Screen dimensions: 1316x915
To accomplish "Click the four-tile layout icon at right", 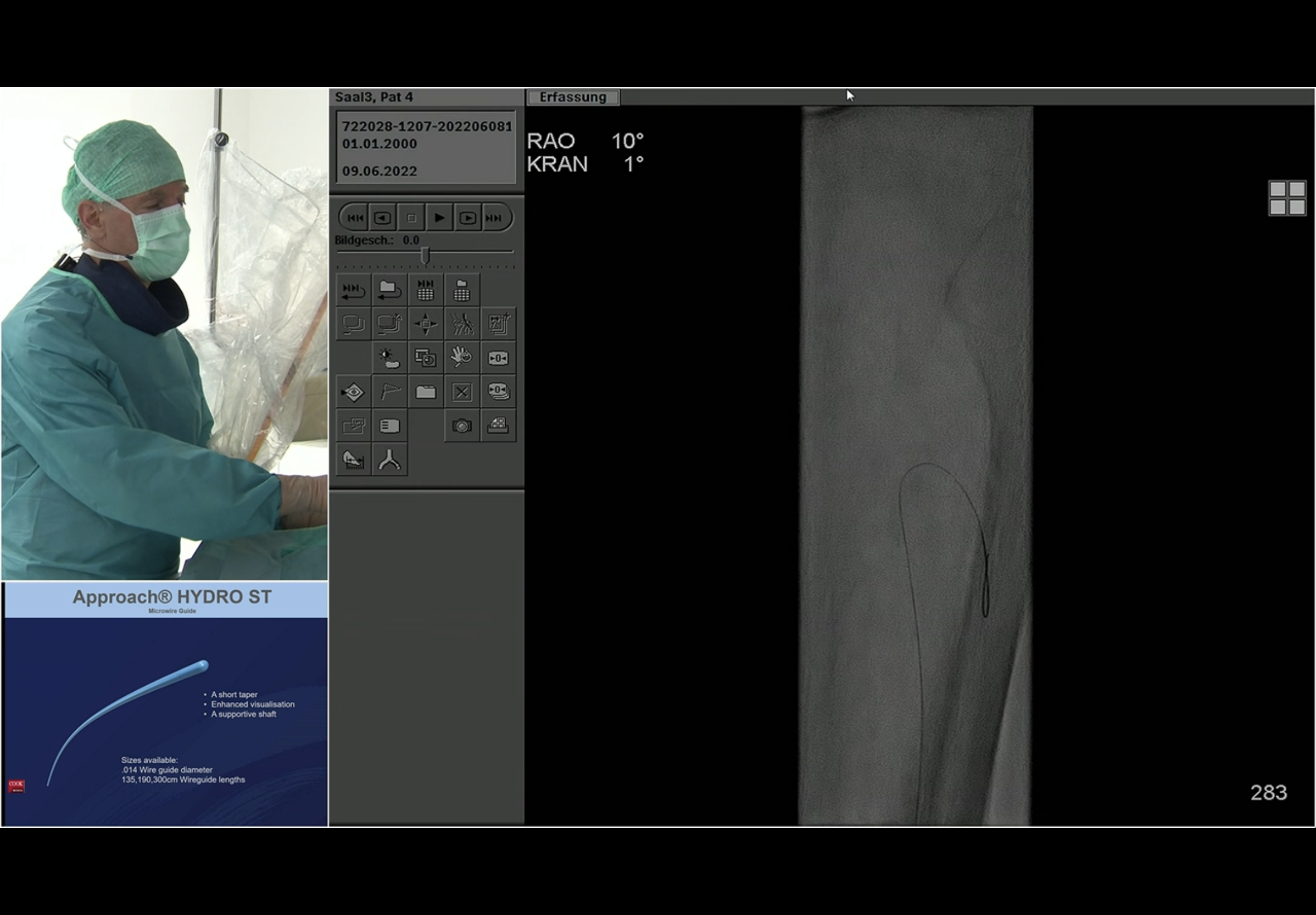I will [1287, 198].
